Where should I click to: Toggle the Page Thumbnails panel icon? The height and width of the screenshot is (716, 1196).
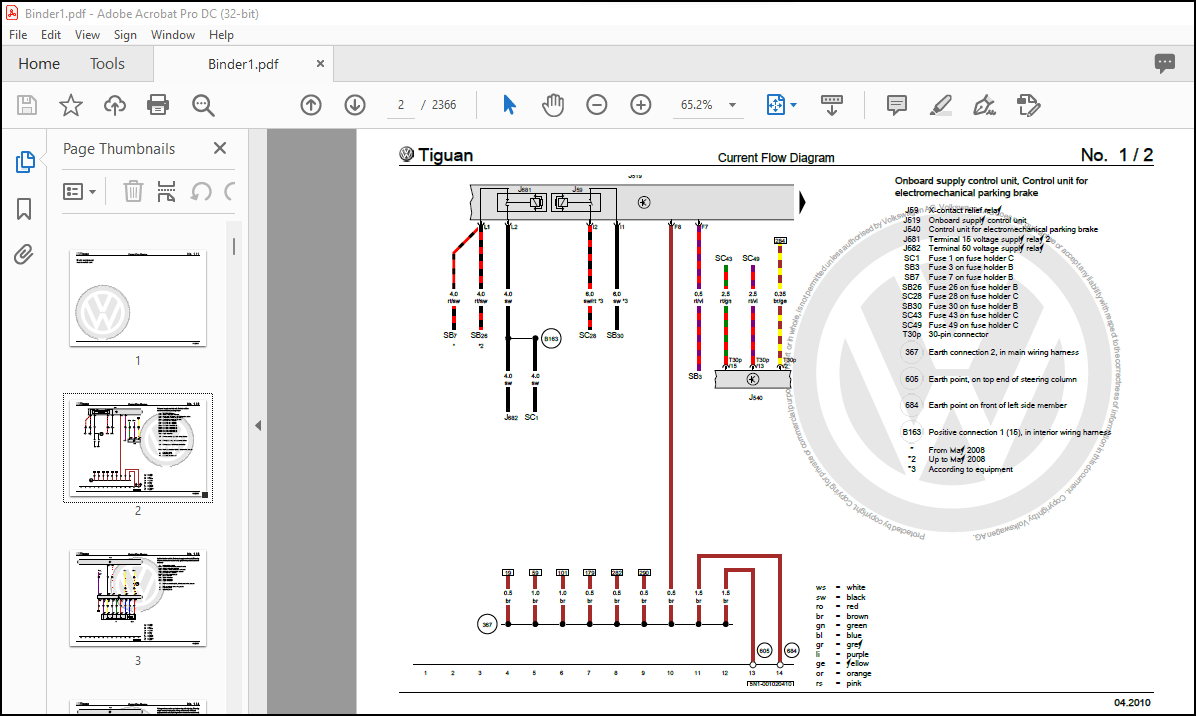point(24,162)
